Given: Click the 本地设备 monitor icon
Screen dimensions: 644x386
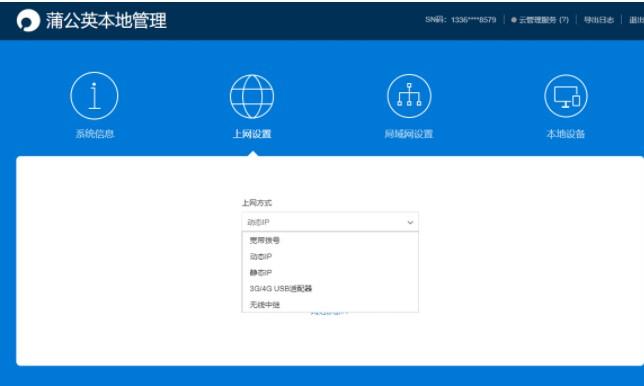Looking at the screenshot, I should (566, 96).
